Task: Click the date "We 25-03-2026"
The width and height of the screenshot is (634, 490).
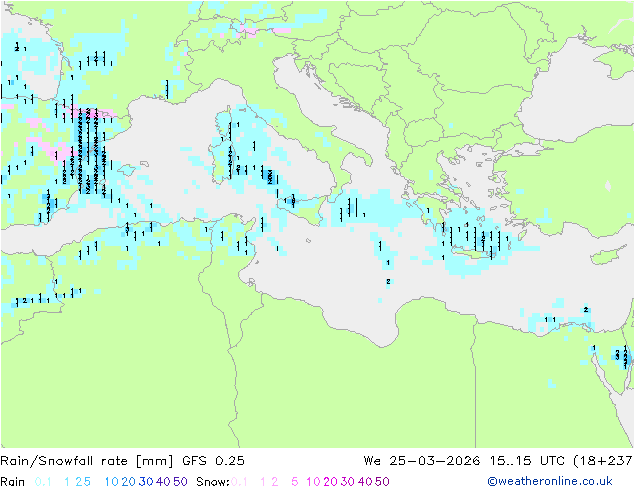Action: (422, 461)
